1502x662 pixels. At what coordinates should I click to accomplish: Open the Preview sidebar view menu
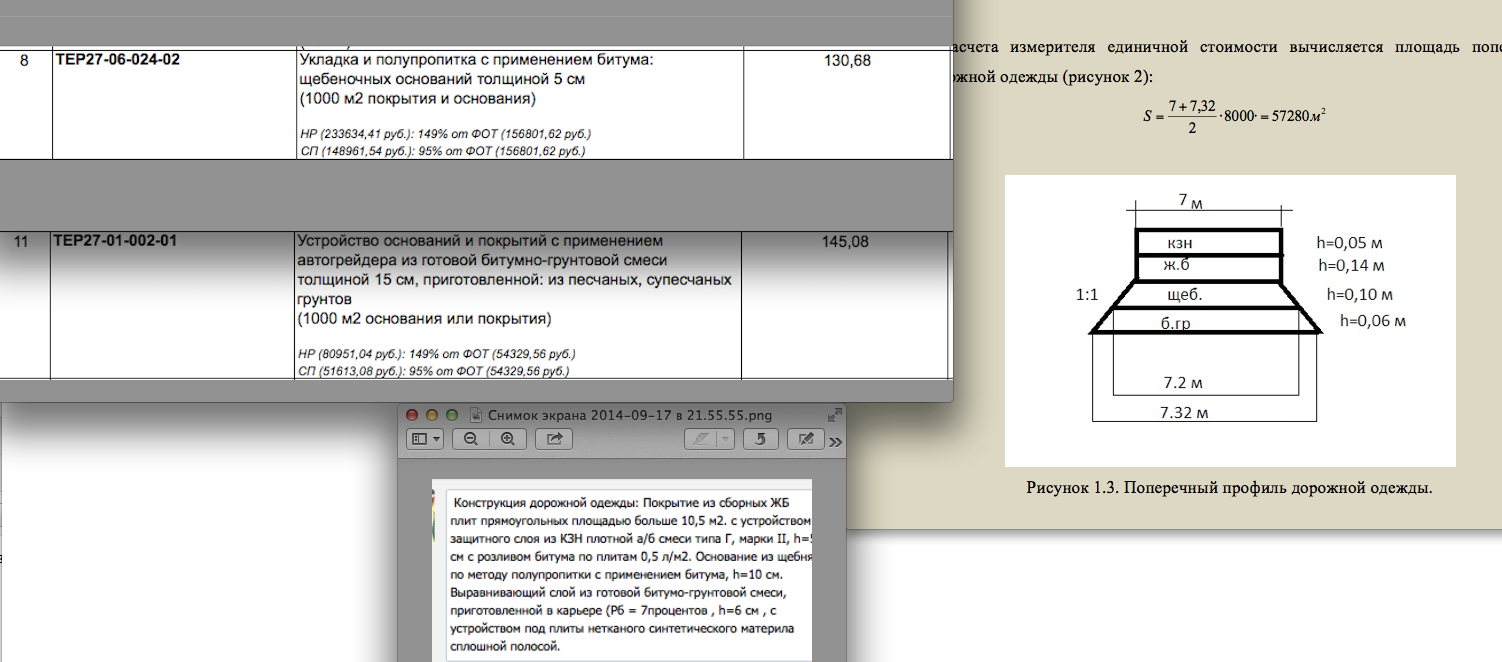(426, 438)
